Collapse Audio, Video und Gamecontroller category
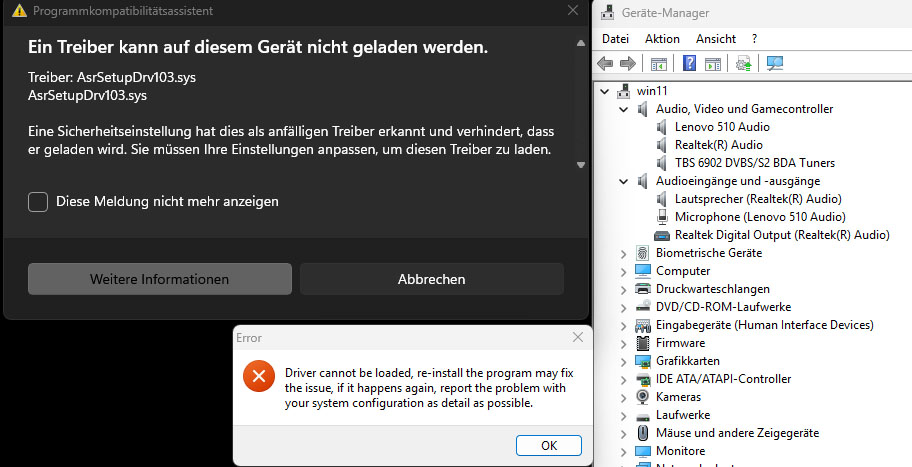Screen dimensions: 912x467 pos(624,109)
